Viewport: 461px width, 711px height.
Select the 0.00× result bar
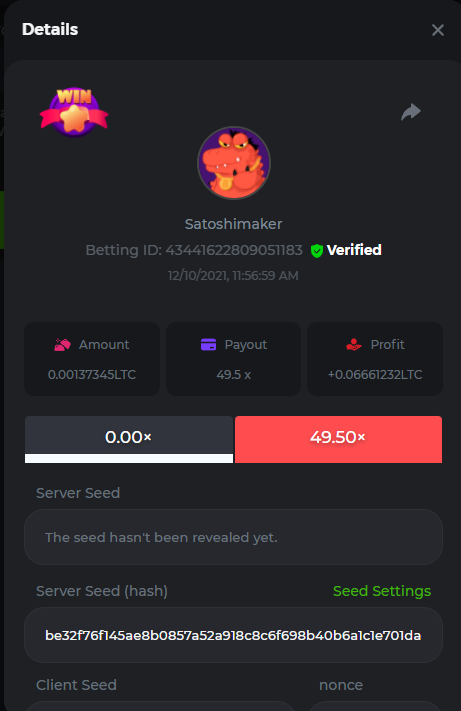tap(129, 435)
